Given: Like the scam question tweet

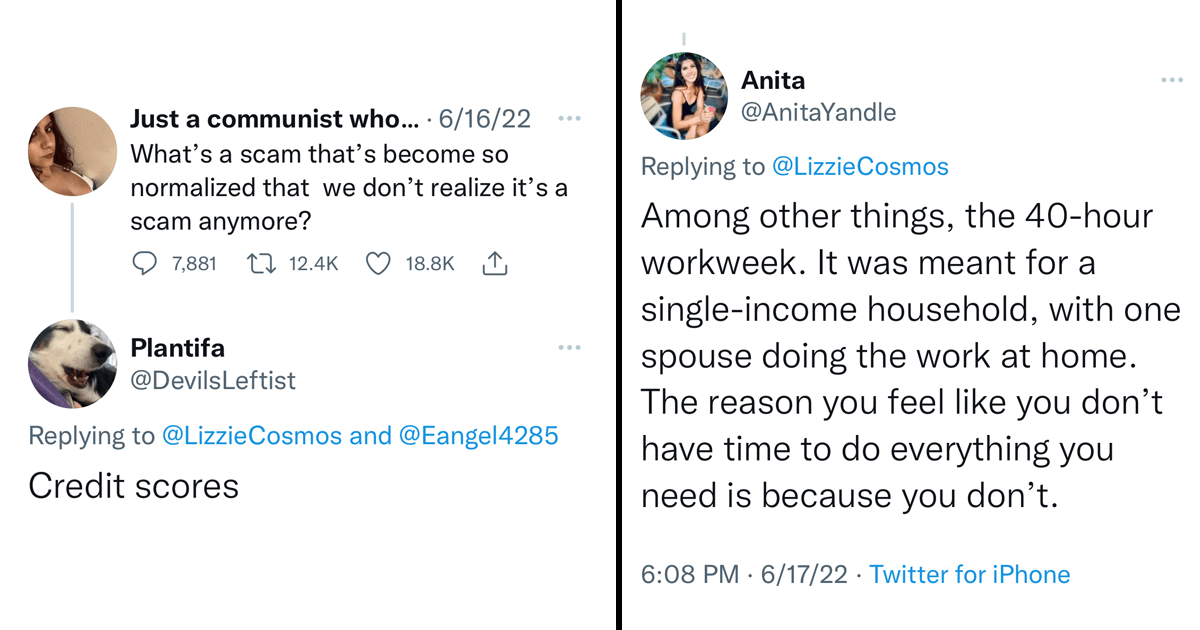Looking at the screenshot, I should [x=377, y=264].
